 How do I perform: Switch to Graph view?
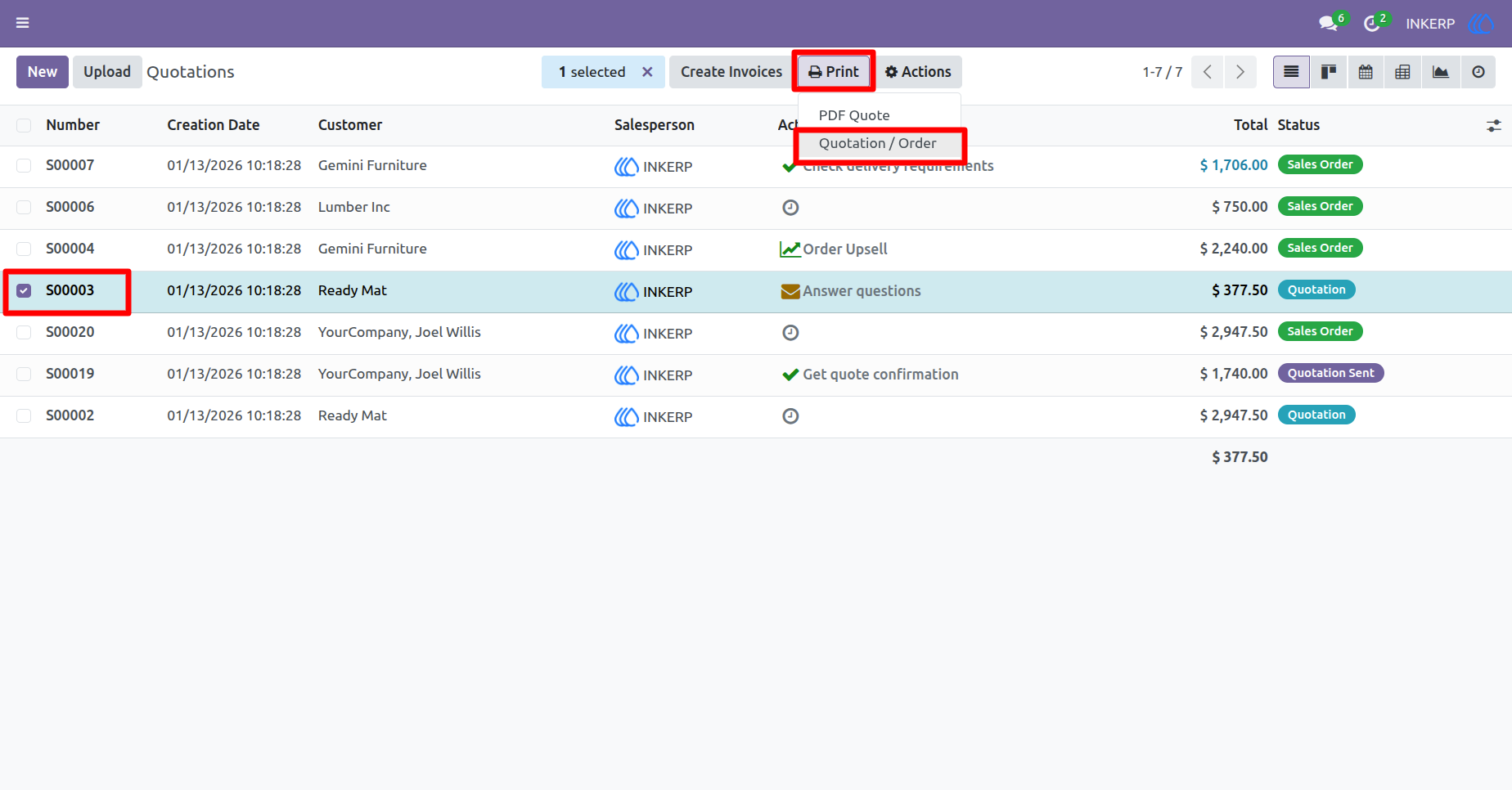click(x=1440, y=72)
